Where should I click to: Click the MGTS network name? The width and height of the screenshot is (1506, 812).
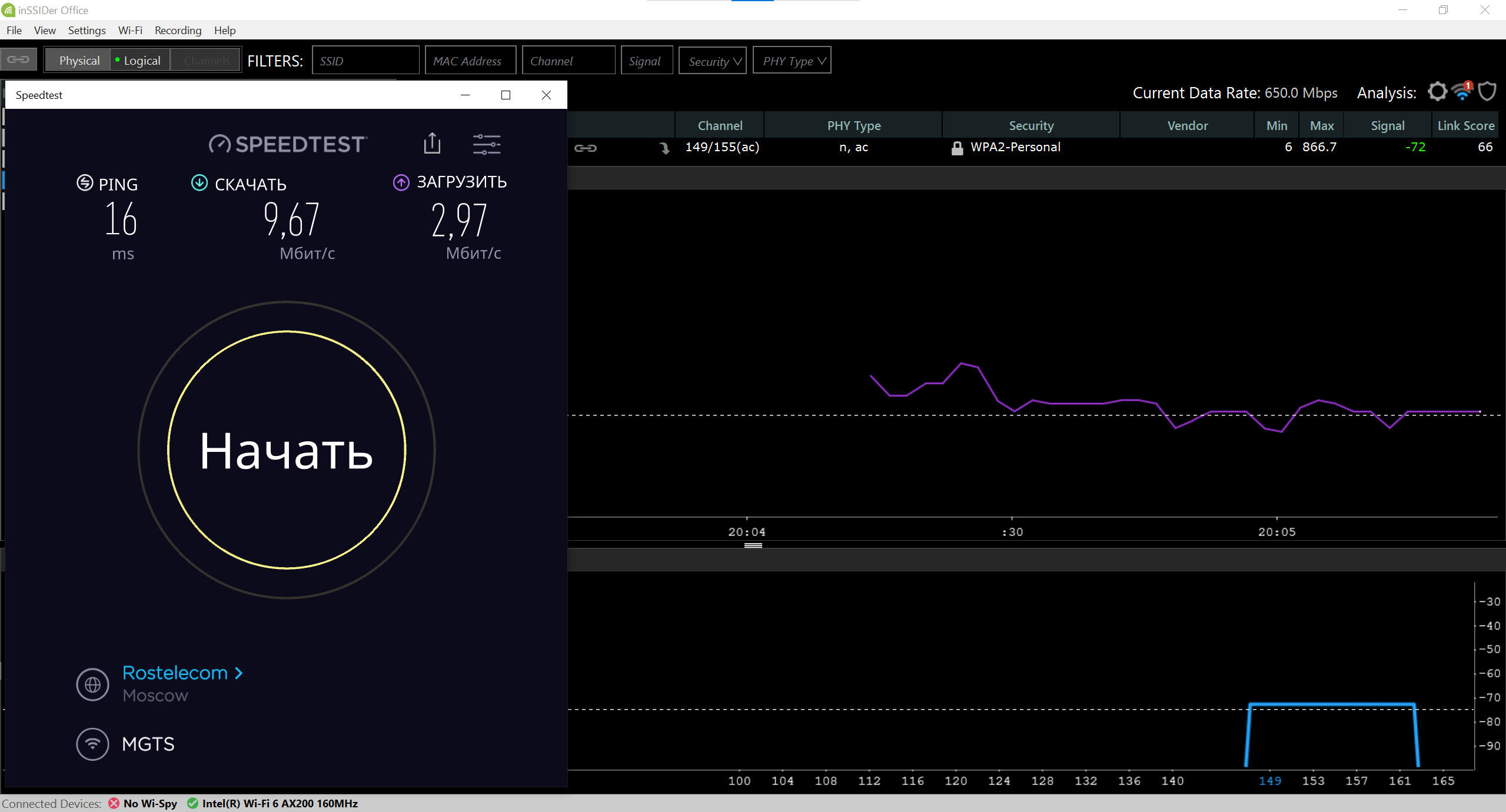[x=148, y=744]
